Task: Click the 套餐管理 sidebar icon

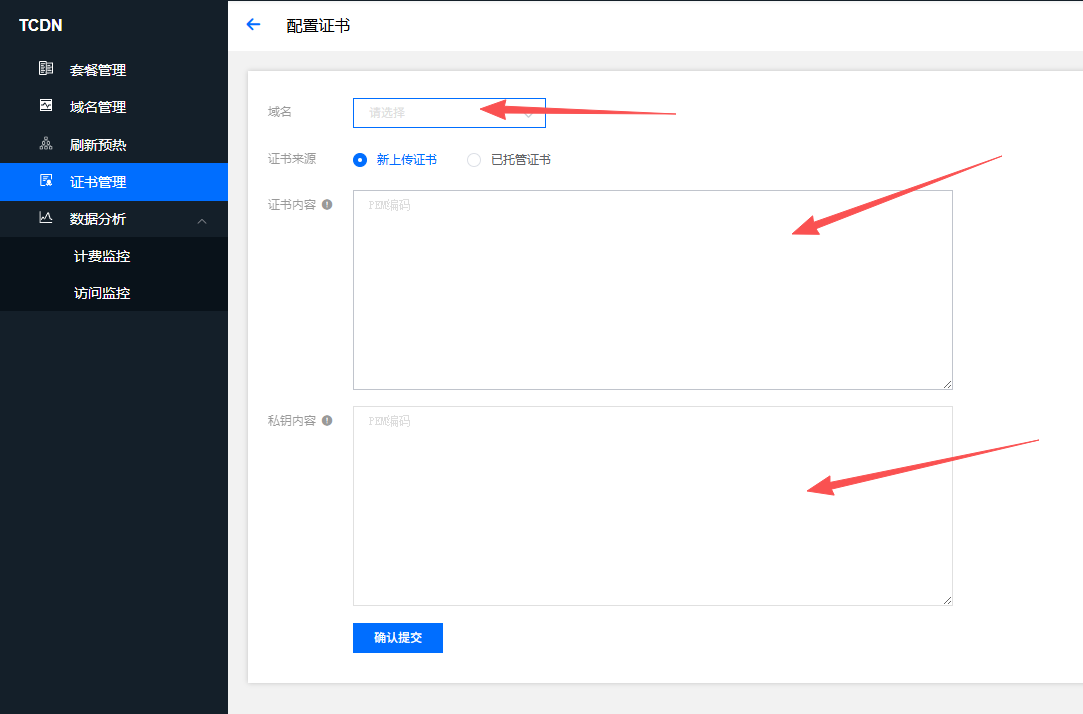Action: (x=46, y=69)
